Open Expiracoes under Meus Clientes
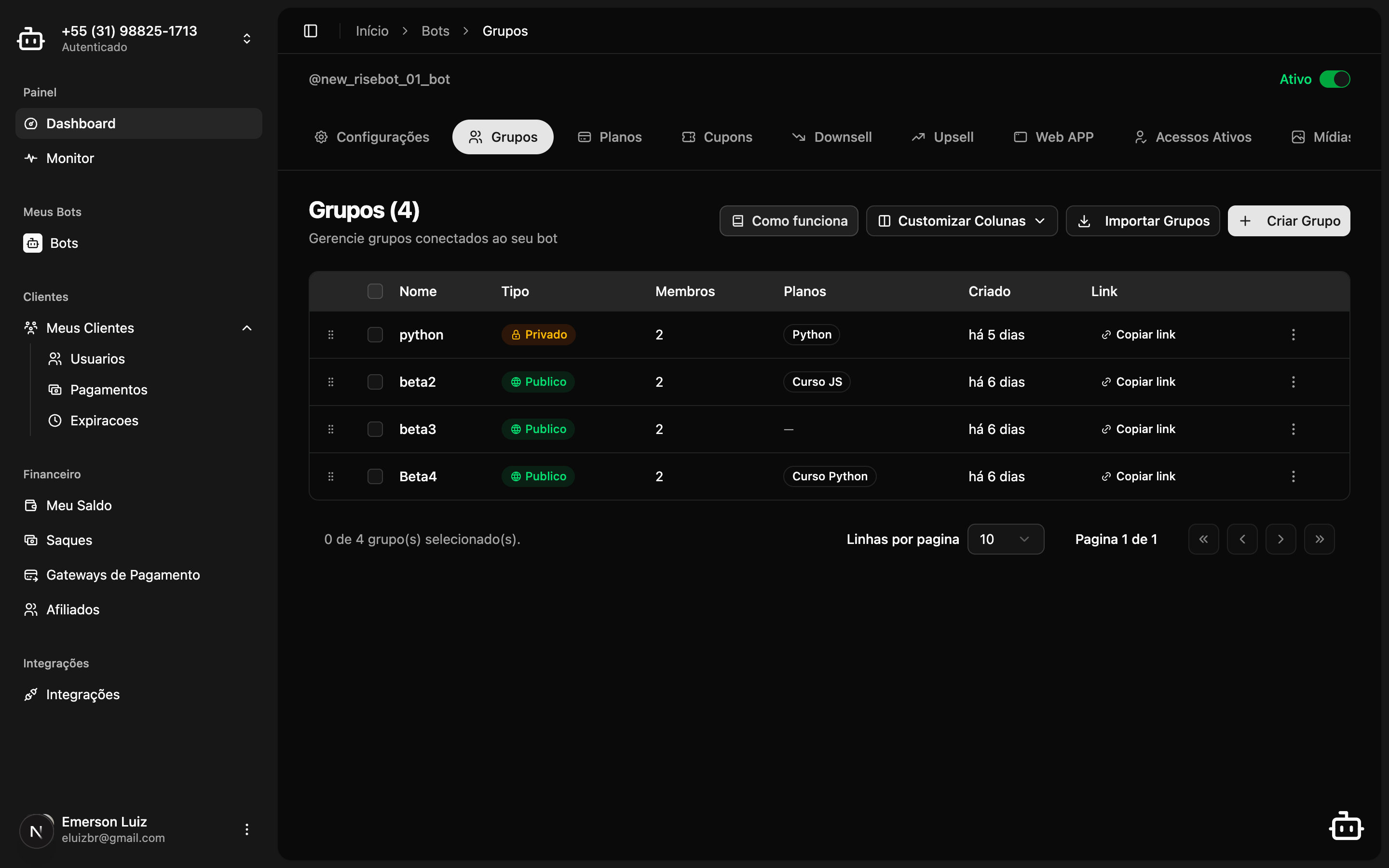 pos(150,421)
